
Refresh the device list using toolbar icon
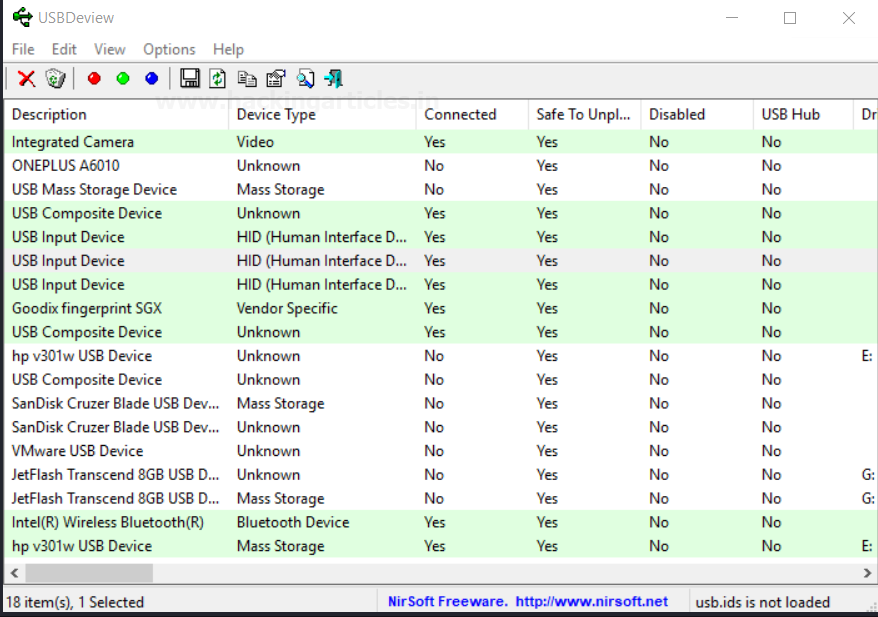pos(218,78)
